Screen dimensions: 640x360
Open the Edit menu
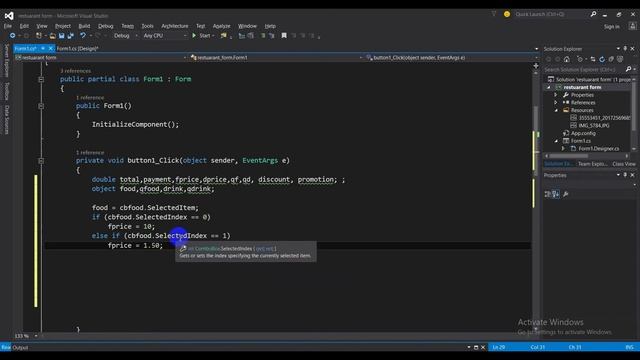pos(24,26)
